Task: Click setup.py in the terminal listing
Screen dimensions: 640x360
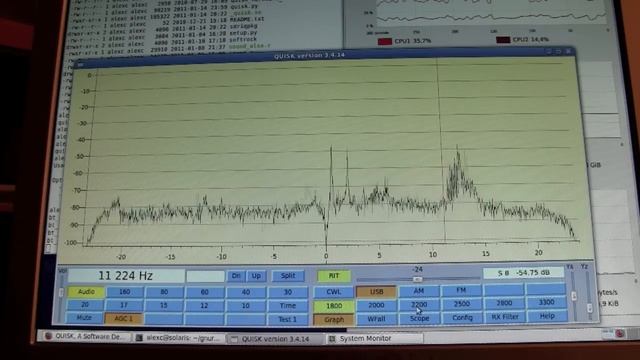Action: [244, 33]
